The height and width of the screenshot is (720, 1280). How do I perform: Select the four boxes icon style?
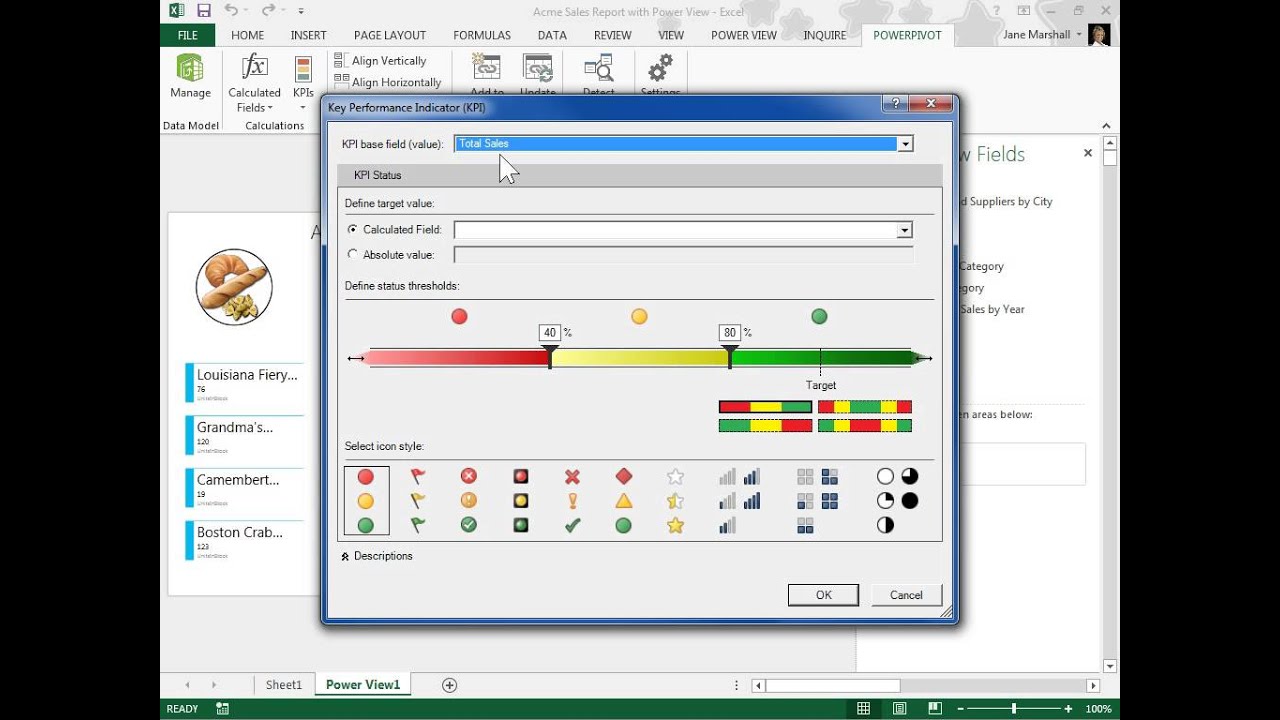(817, 501)
